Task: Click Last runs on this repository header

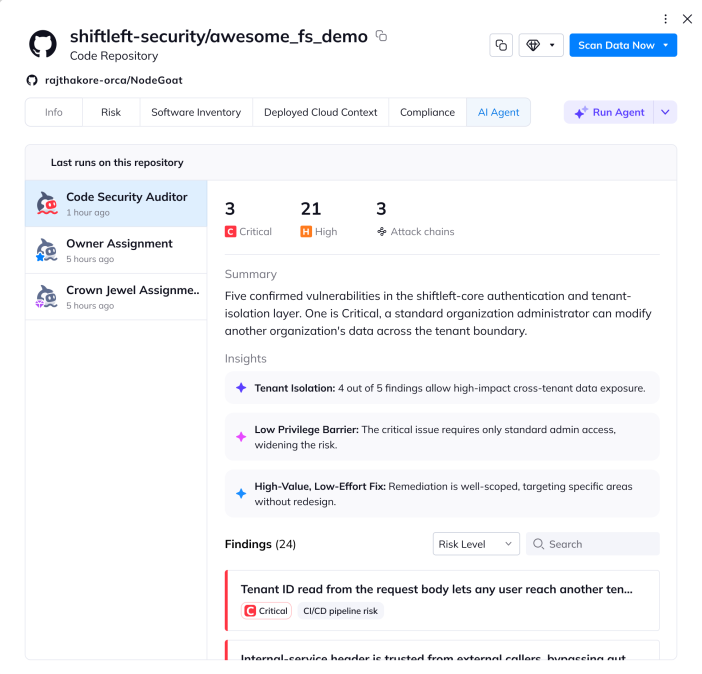Action: [117, 163]
